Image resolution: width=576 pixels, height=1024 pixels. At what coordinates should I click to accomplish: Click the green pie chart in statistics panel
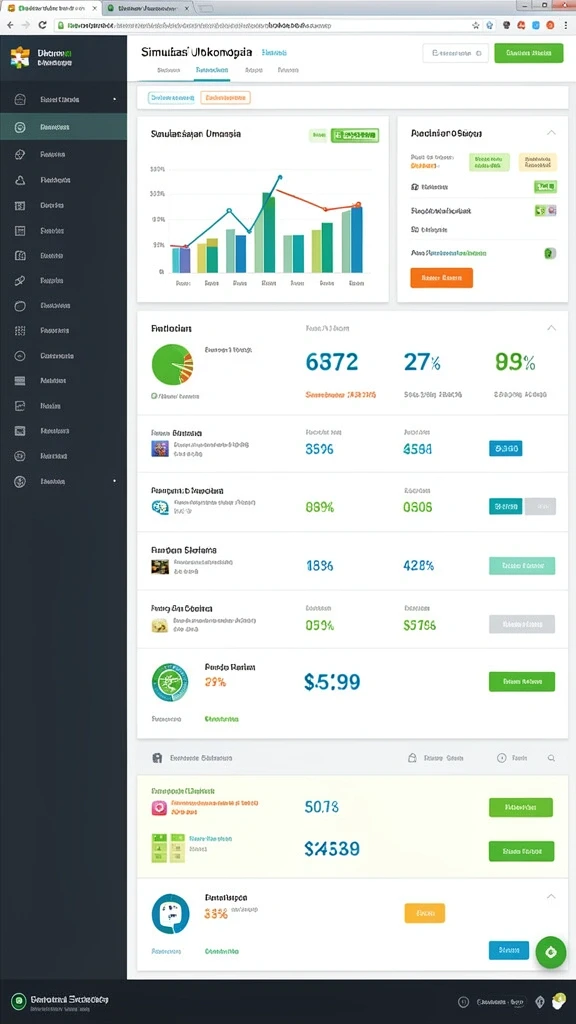pos(172,364)
